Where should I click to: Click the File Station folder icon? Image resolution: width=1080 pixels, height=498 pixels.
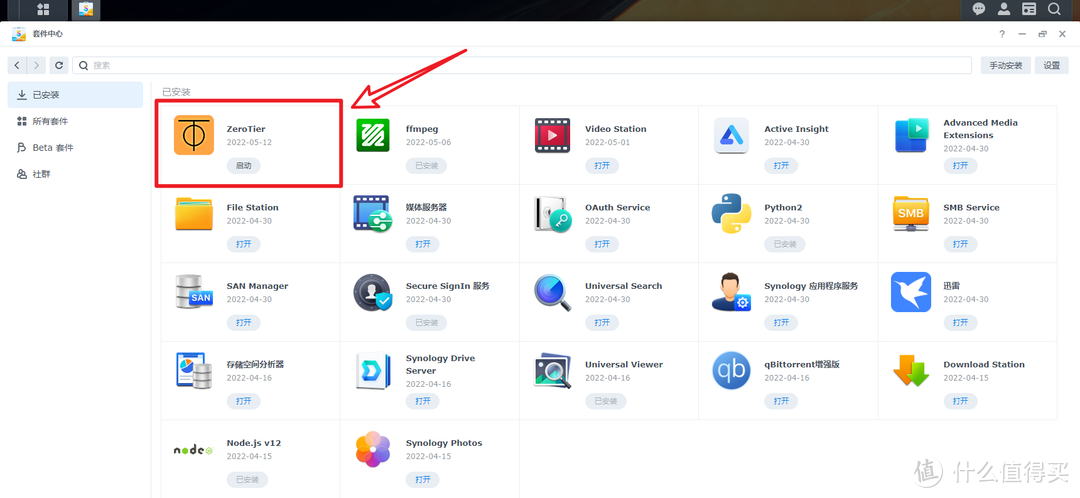tap(194, 214)
